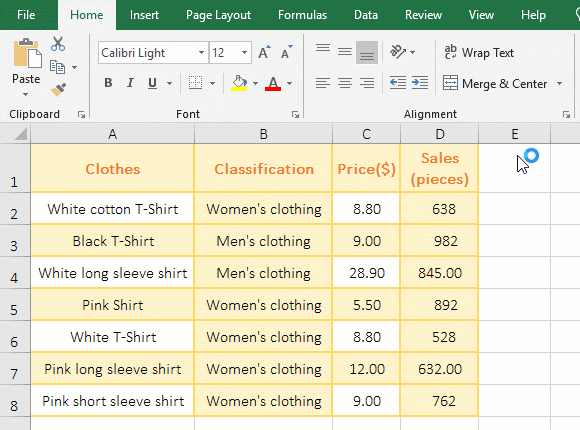580x430 pixels.
Task: Switch to the Insert tab
Action: tap(144, 15)
